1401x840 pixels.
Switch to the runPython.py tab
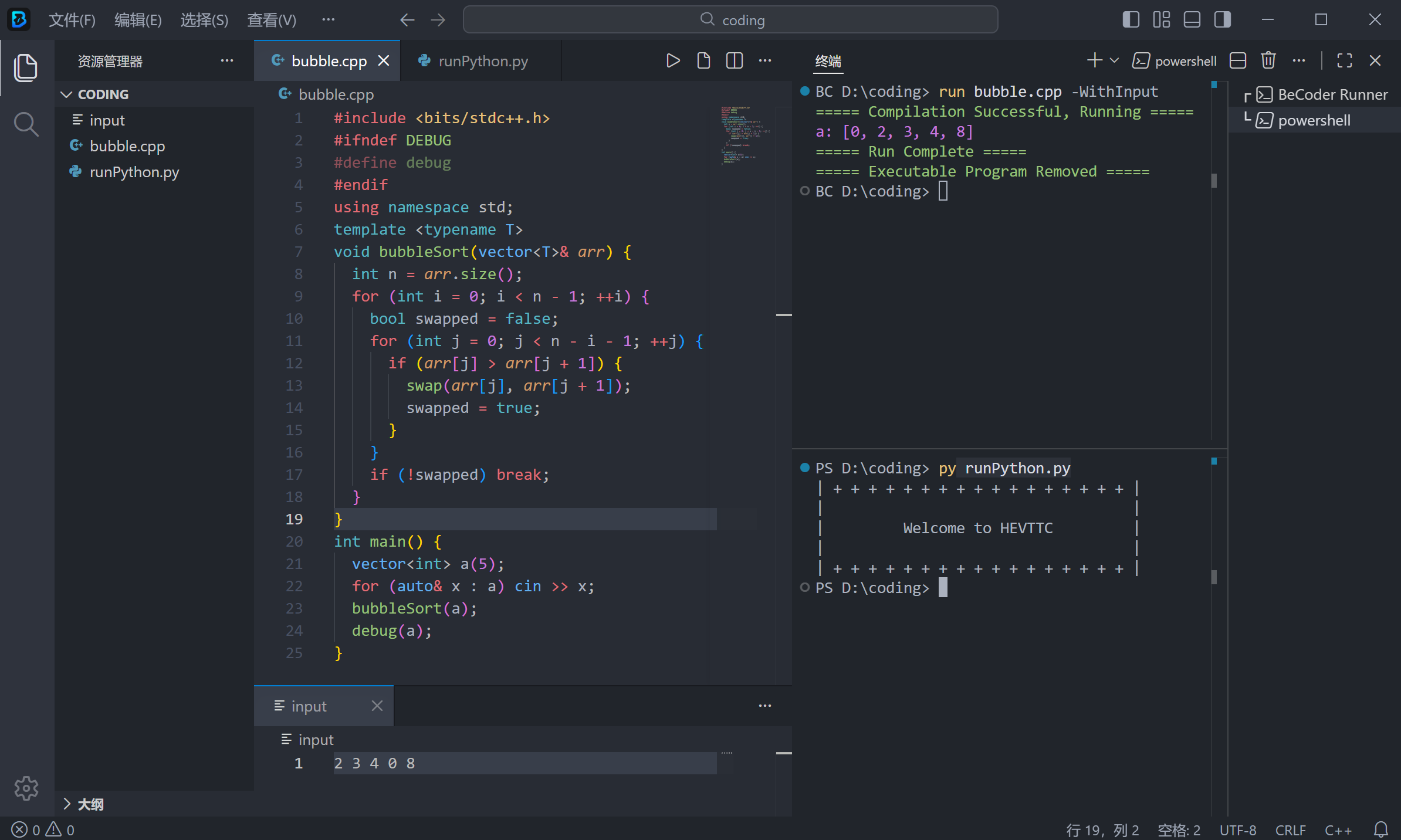tap(481, 61)
